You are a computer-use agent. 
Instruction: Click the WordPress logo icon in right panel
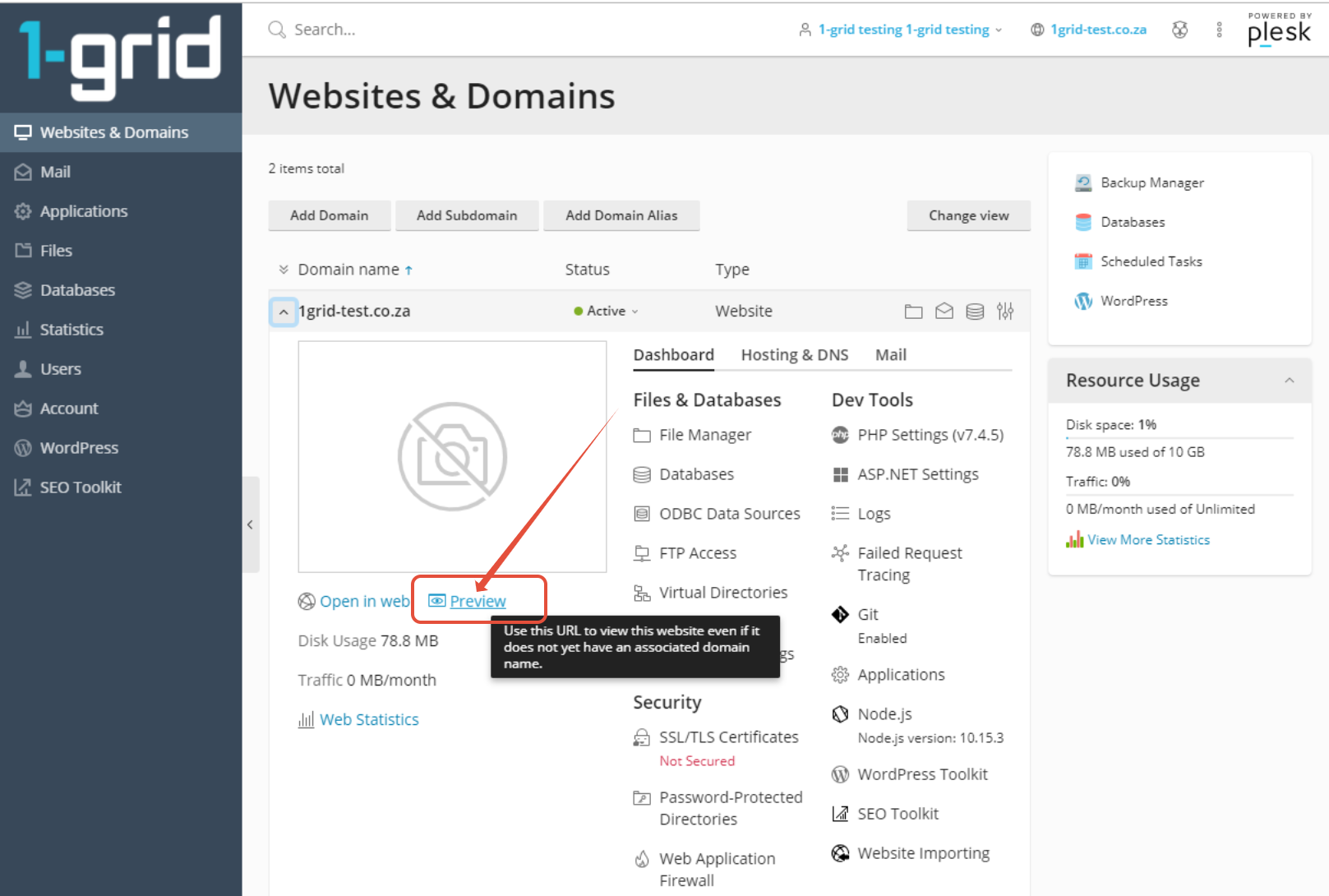click(x=1083, y=301)
